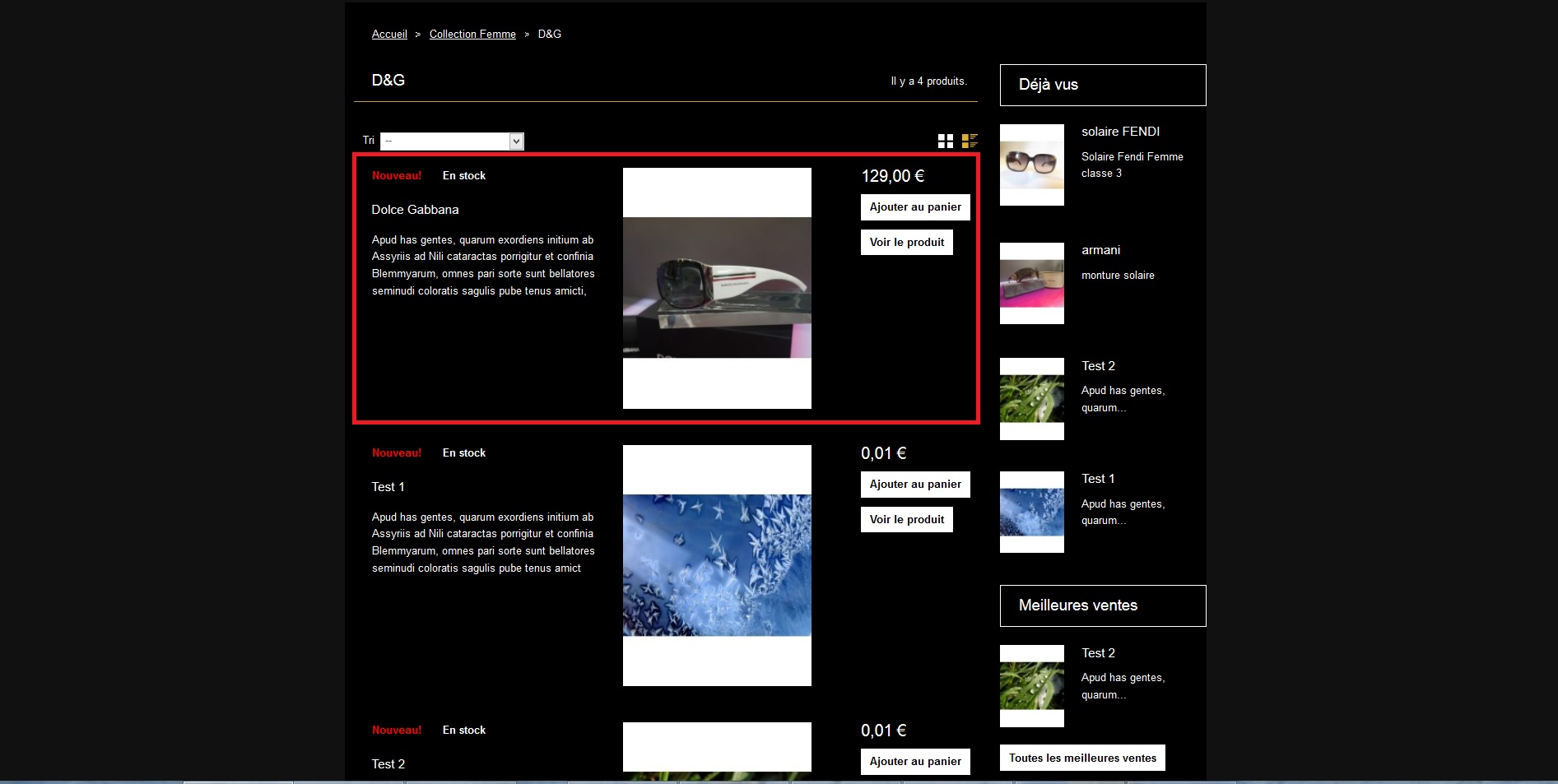Click 'monture solaire' description text

click(x=1118, y=276)
